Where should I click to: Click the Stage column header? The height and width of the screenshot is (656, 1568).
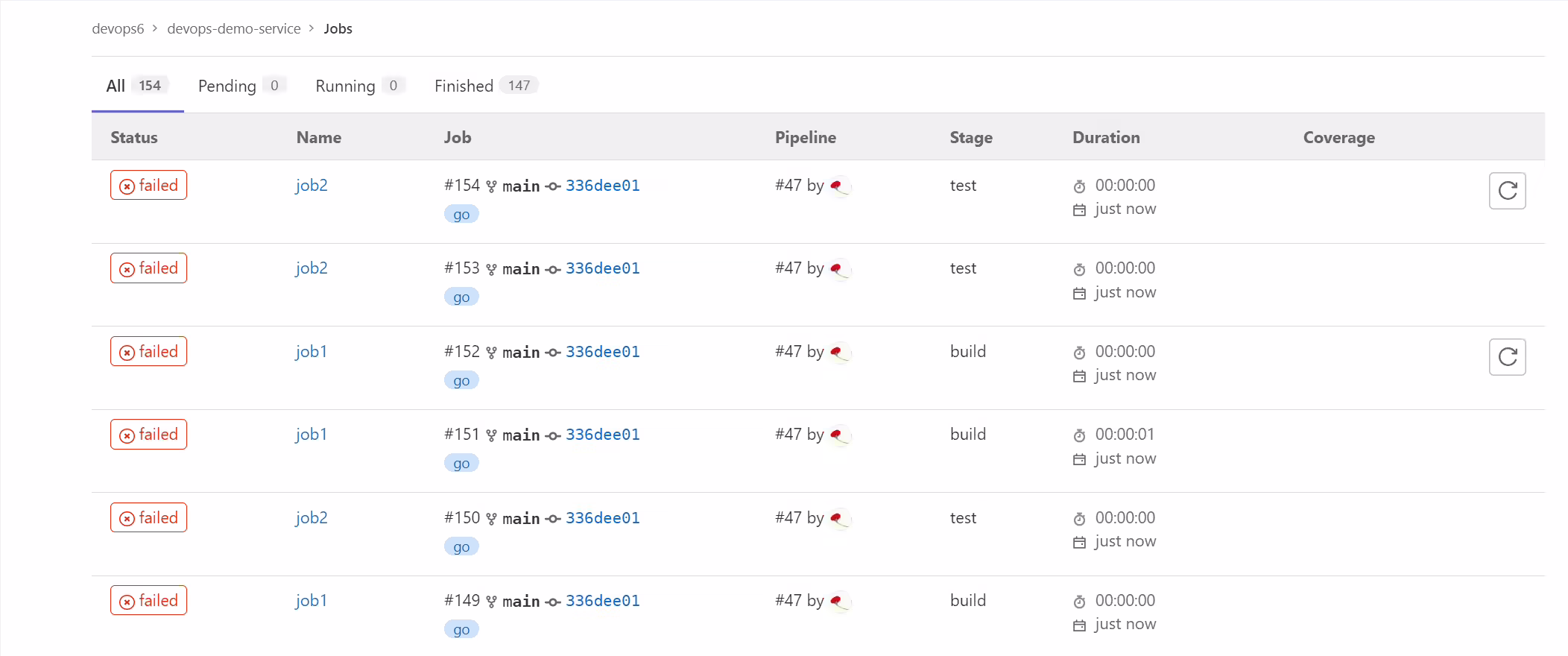tap(971, 138)
